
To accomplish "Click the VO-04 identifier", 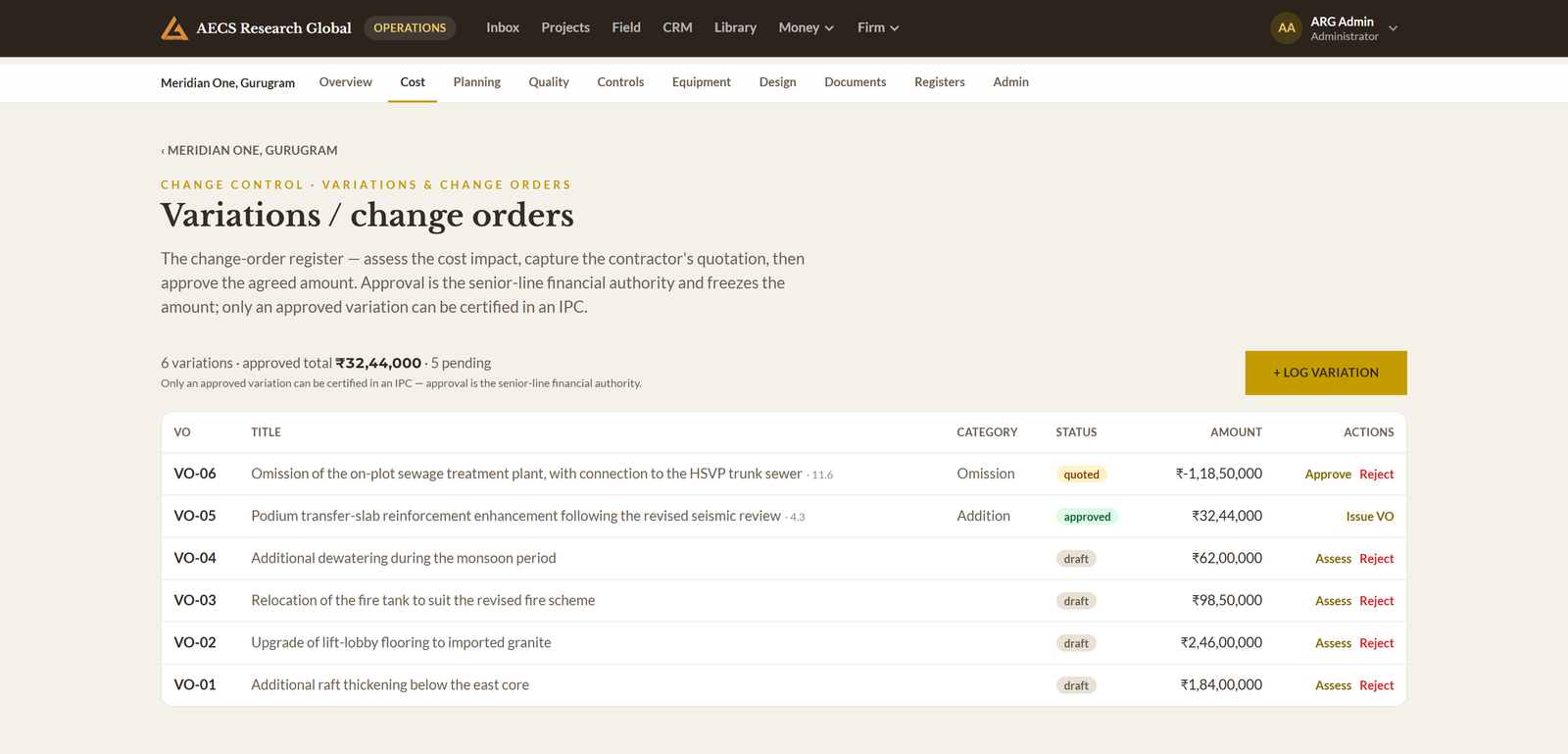I will 195,558.
